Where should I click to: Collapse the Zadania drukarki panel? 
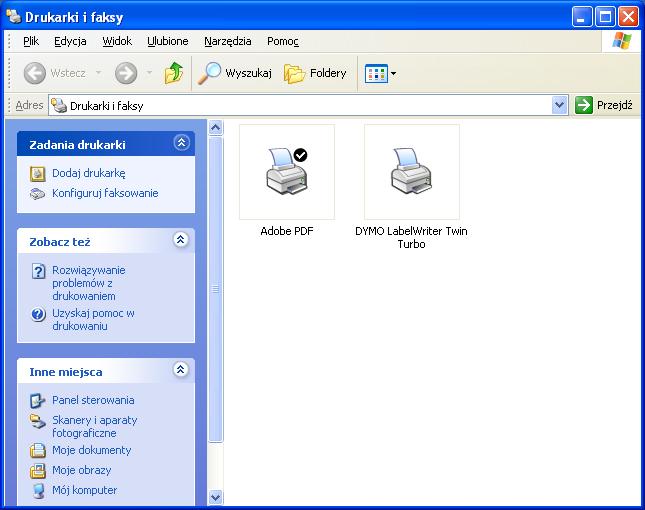[181, 143]
